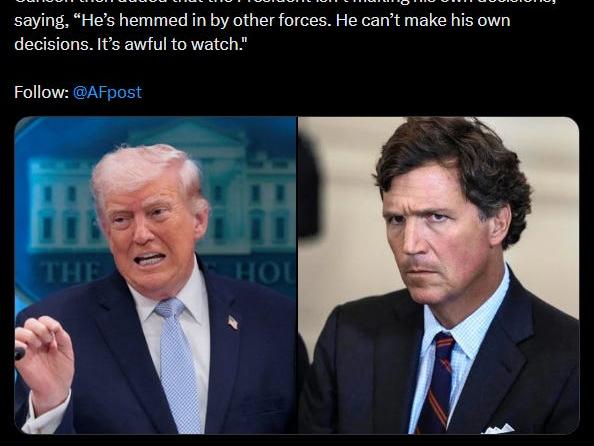
Task: Click the "Follow:" label text
Action: pyautogui.click(x=42, y=92)
